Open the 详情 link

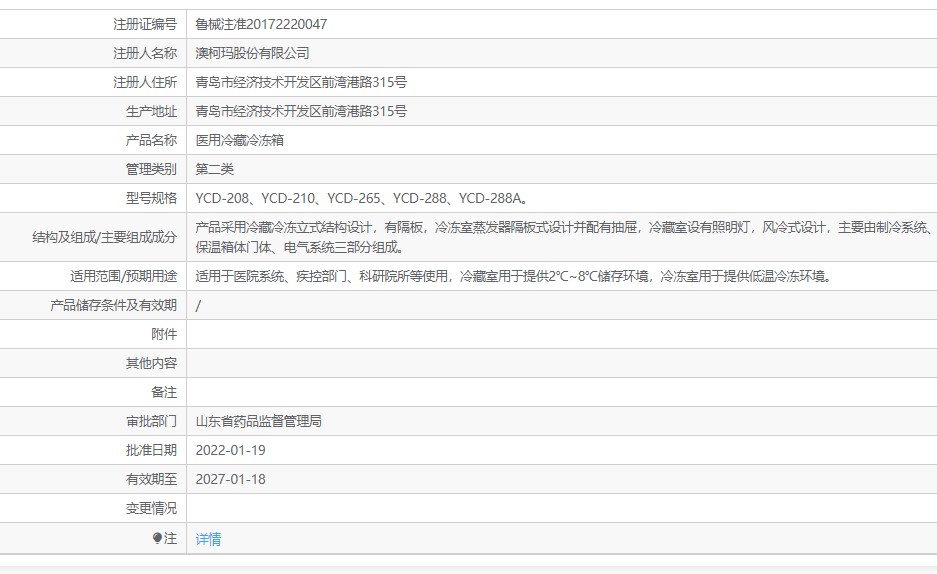pos(208,539)
